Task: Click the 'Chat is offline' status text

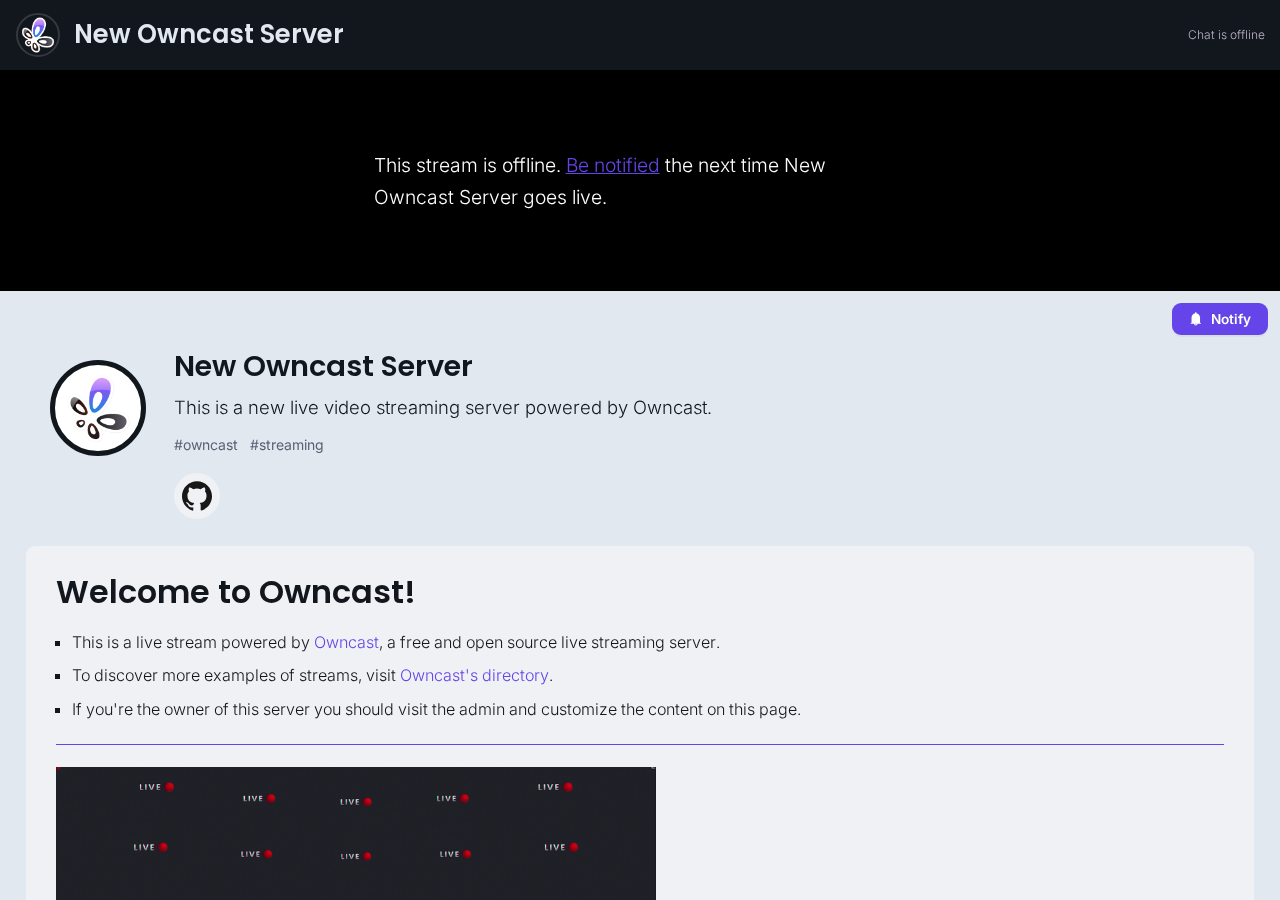Action: pyautogui.click(x=1226, y=35)
